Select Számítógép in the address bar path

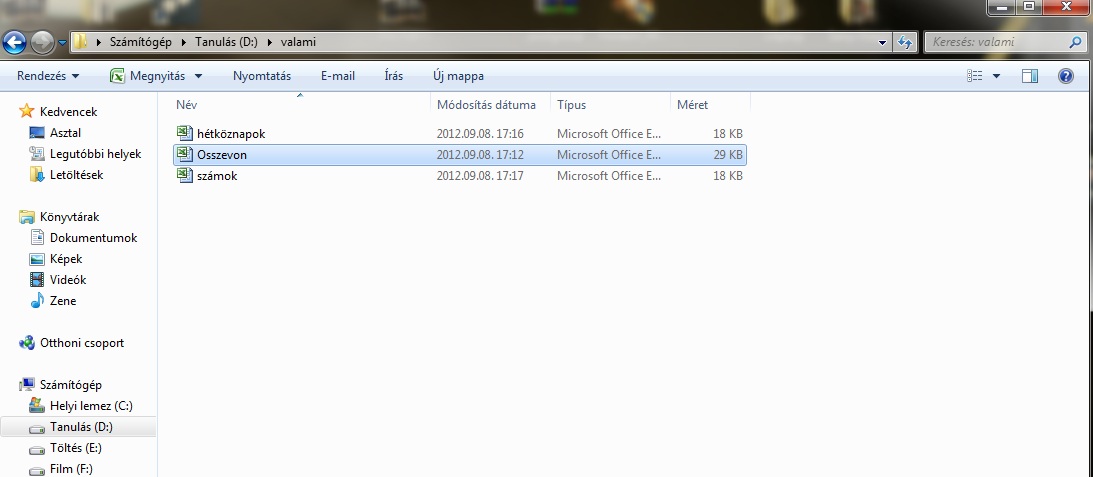[140, 42]
